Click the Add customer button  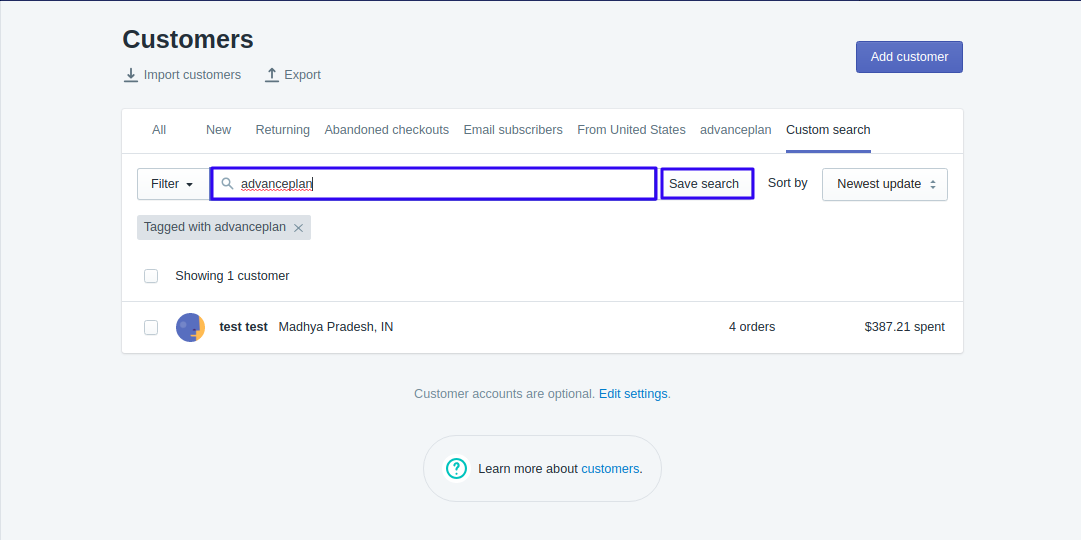[909, 57]
